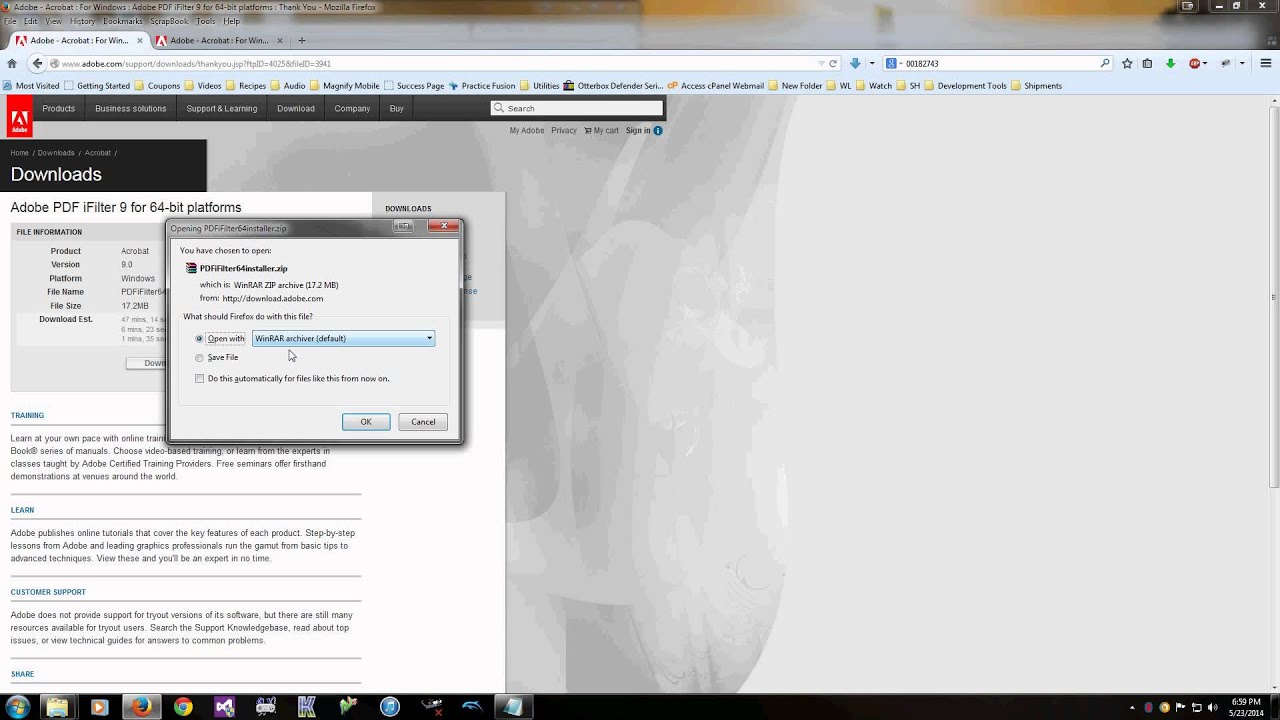Open Visual Studio from the taskbar

(224, 707)
